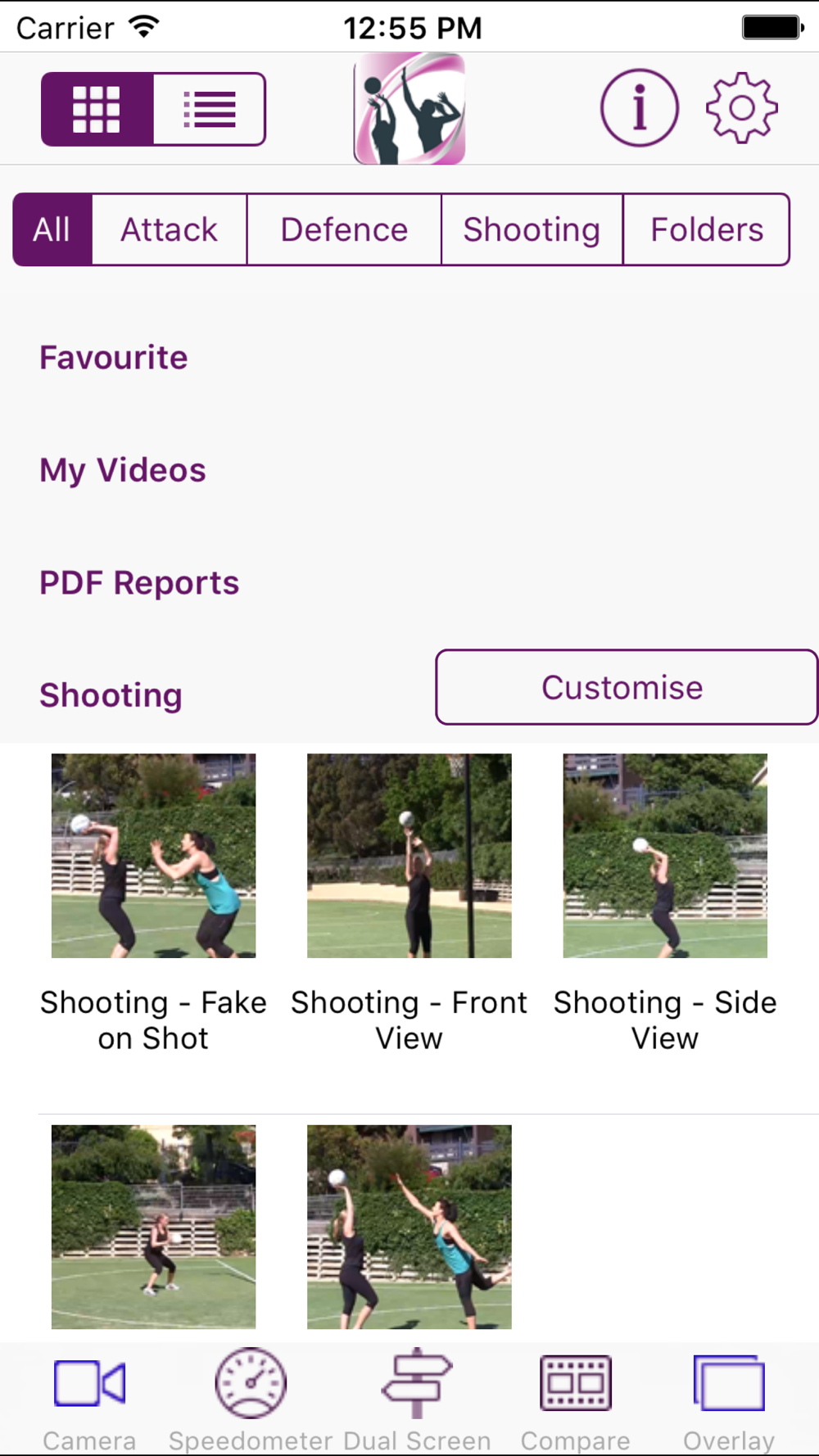Open Shooting - Side View thumbnail

[665, 856]
